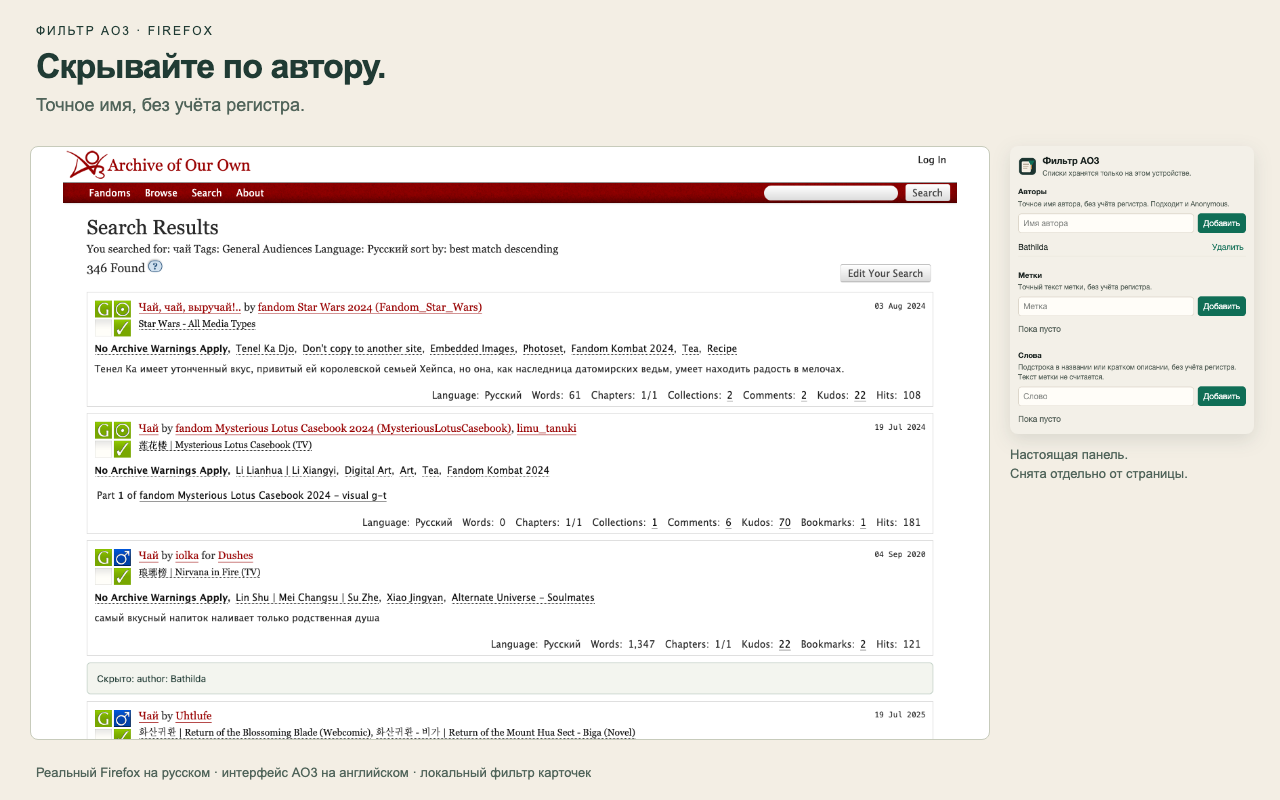Open the About menu
The width and height of the screenshot is (1280, 800).
tap(250, 193)
